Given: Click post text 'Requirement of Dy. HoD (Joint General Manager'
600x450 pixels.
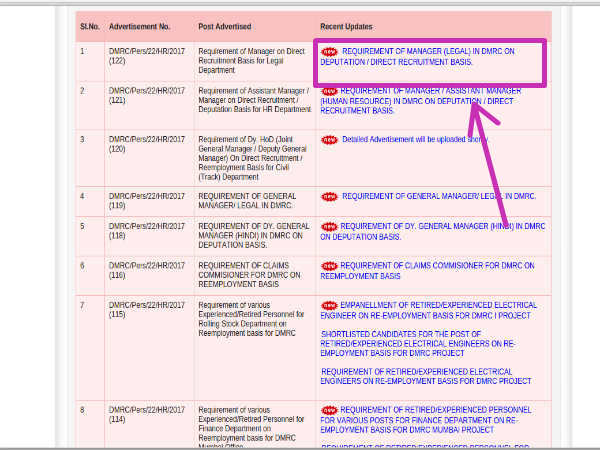Looking at the screenshot, I should tap(253, 158).
